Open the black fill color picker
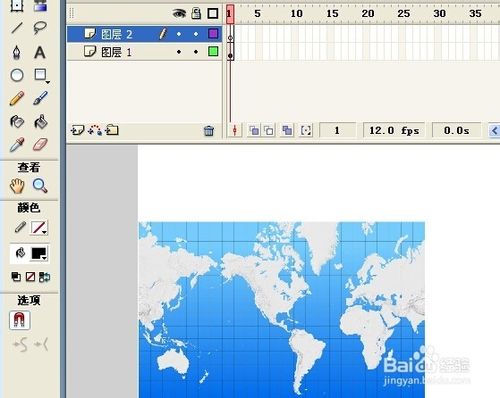 coord(40,254)
